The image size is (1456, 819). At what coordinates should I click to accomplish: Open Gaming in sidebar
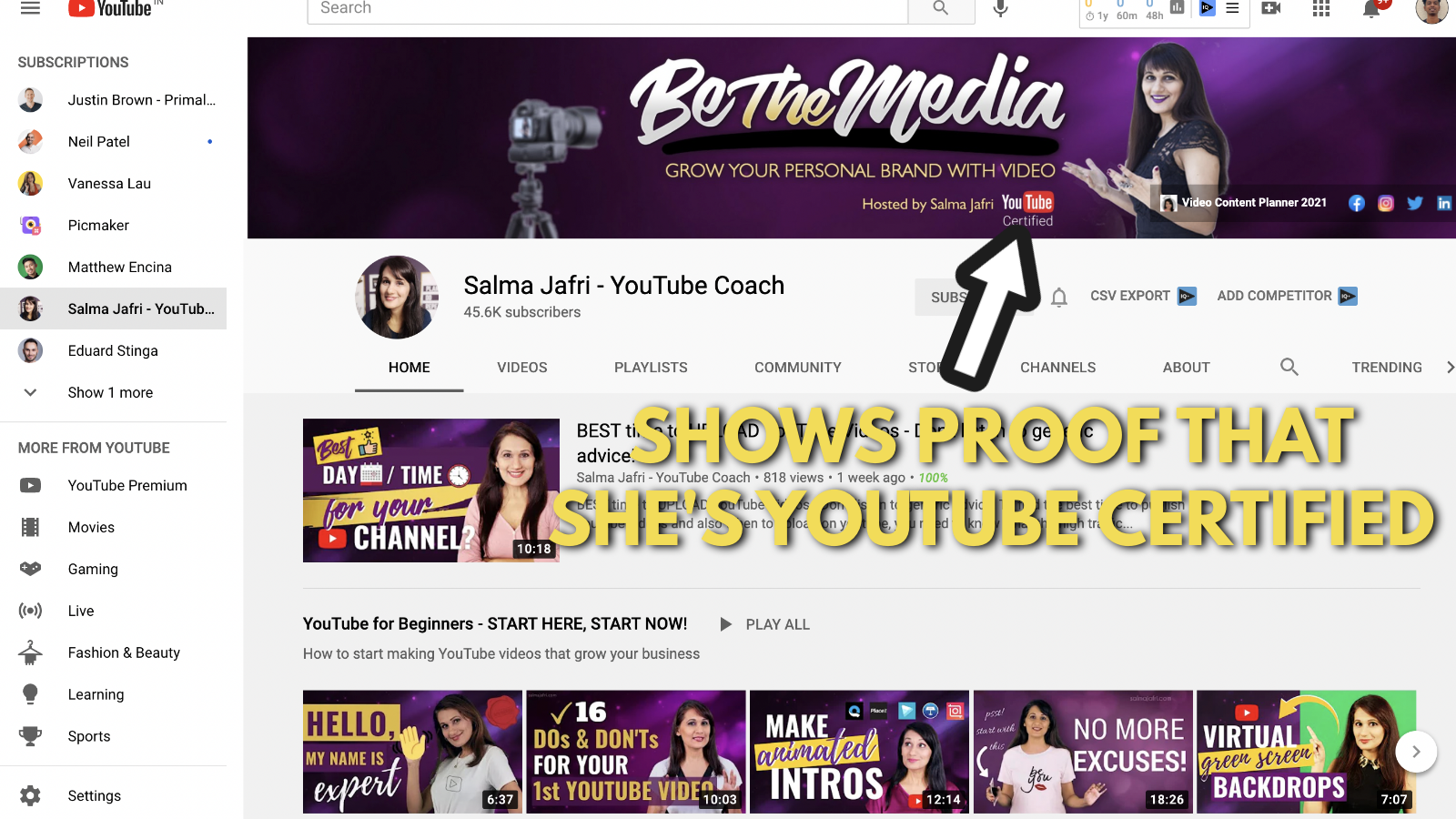click(x=113, y=570)
